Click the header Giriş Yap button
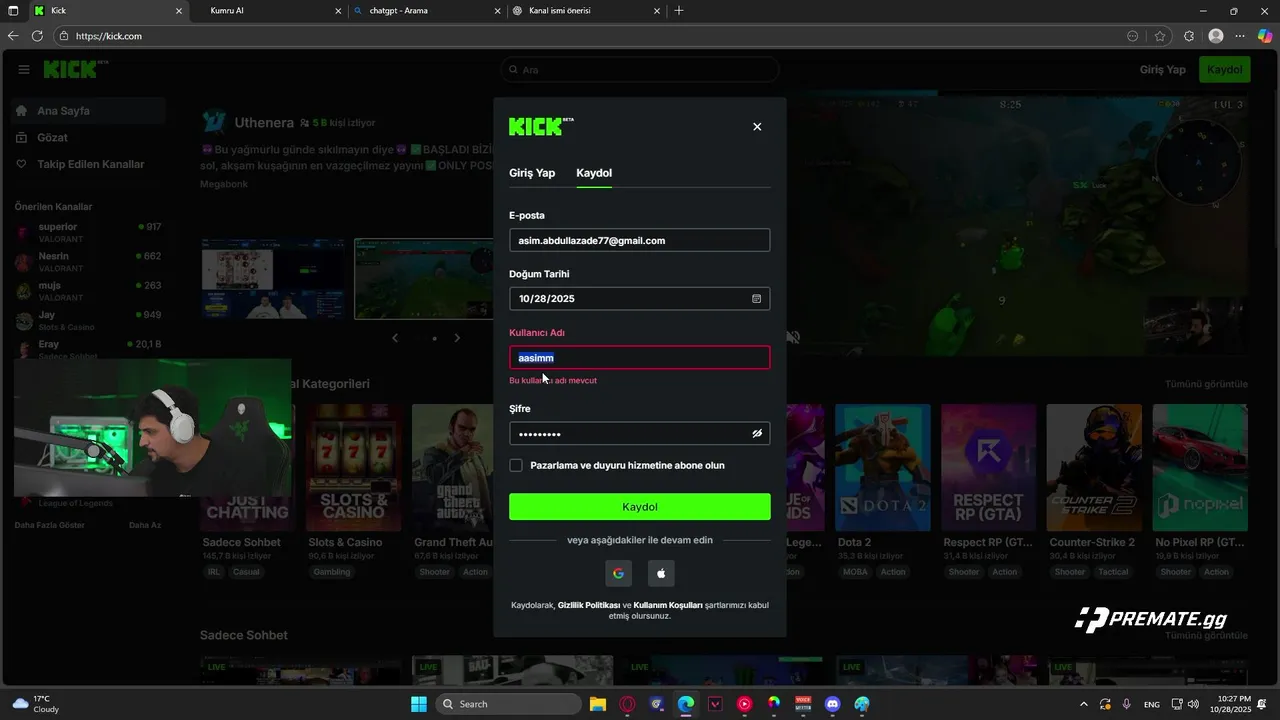1280x720 pixels. 1163,69
